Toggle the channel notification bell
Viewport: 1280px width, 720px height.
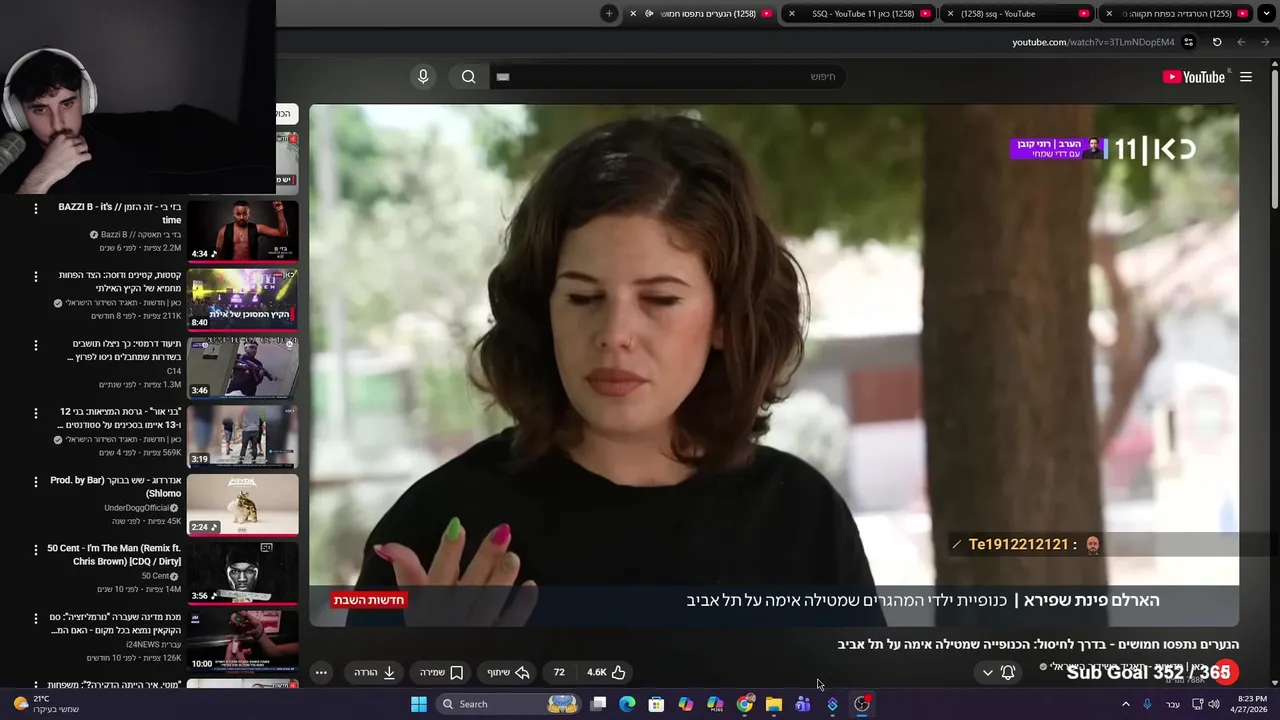[x=1008, y=672]
